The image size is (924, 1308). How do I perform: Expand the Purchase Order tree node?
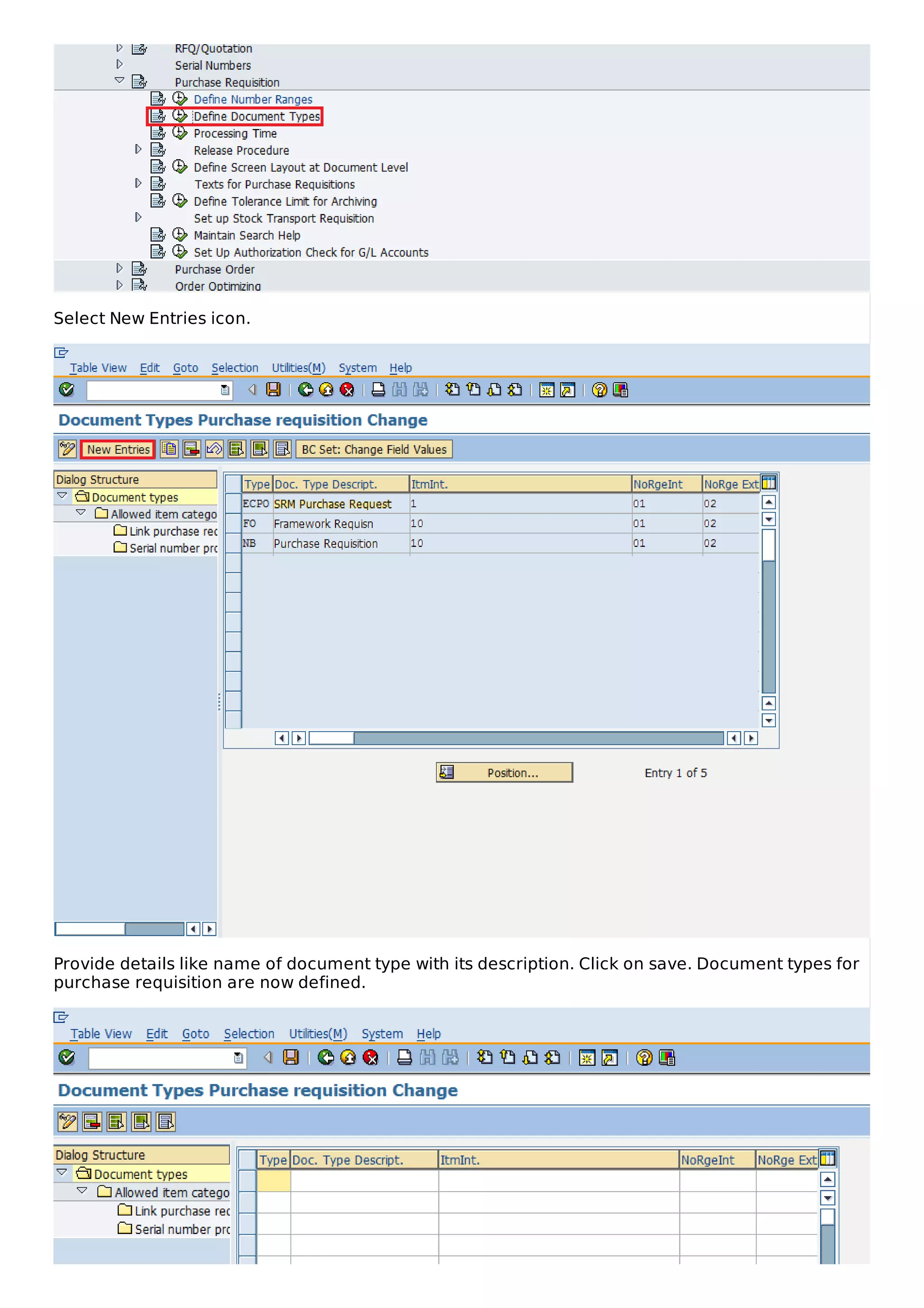[x=119, y=268]
